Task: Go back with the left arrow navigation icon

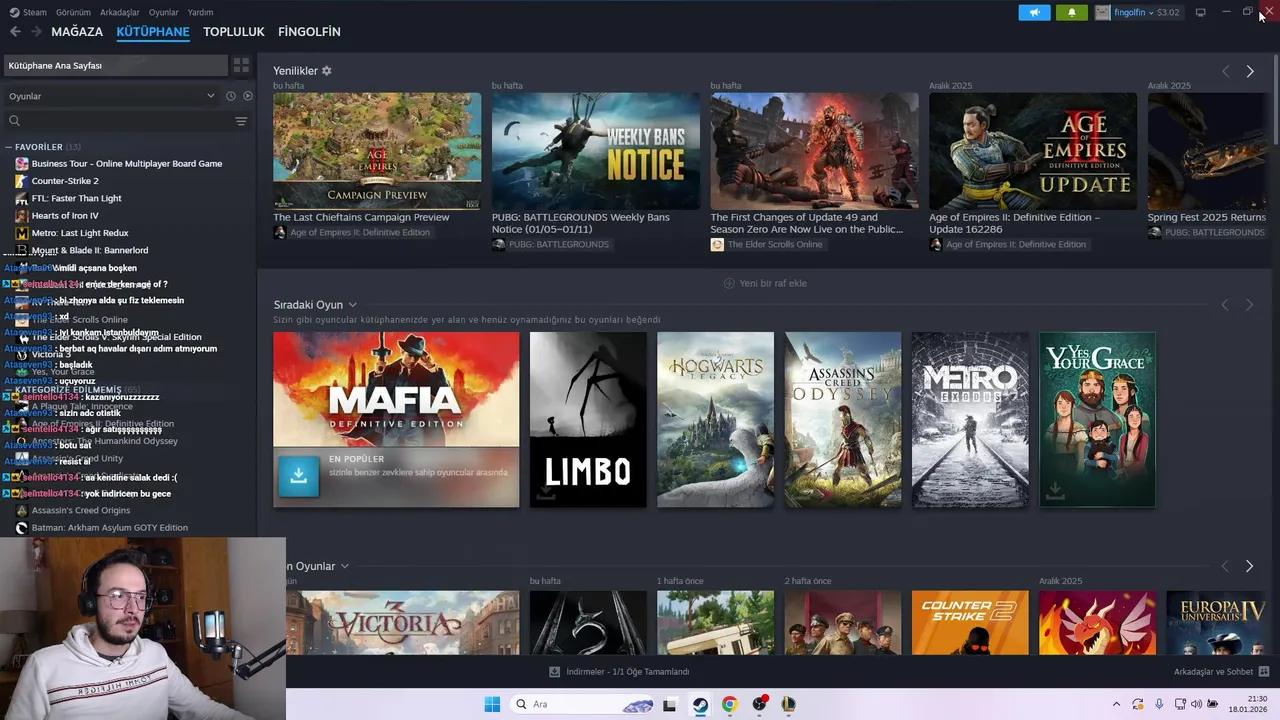Action: click(x=15, y=32)
